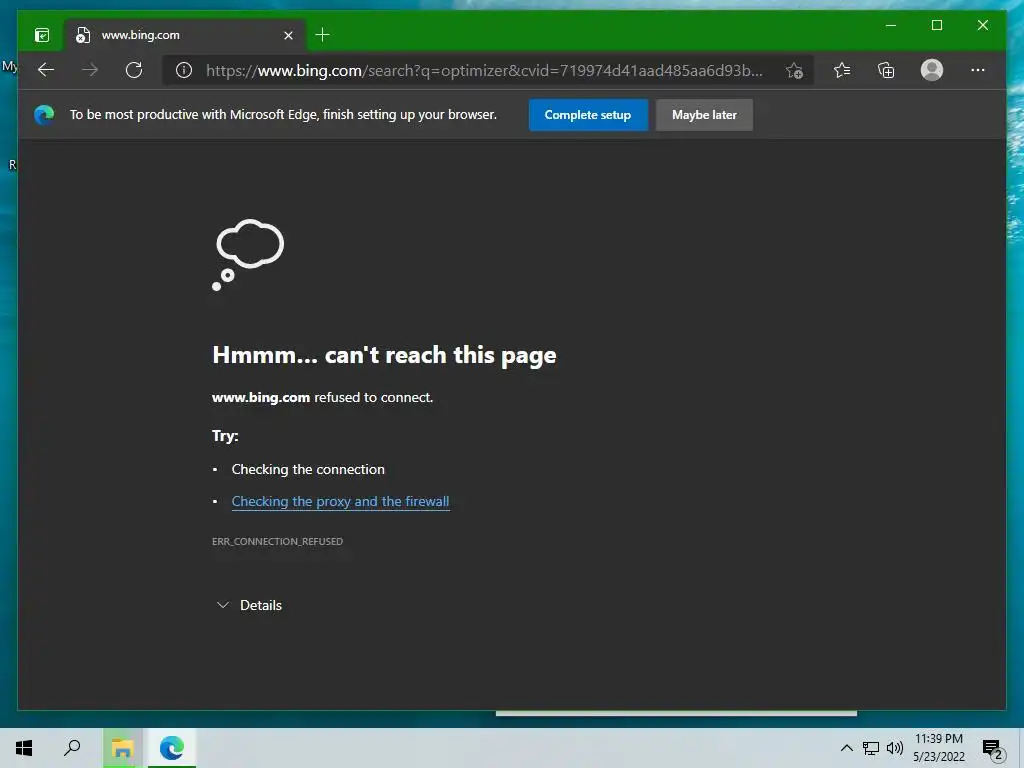Dismiss with Maybe later button
The height and width of the screenshot is (768, 1024).
(704, 115)
